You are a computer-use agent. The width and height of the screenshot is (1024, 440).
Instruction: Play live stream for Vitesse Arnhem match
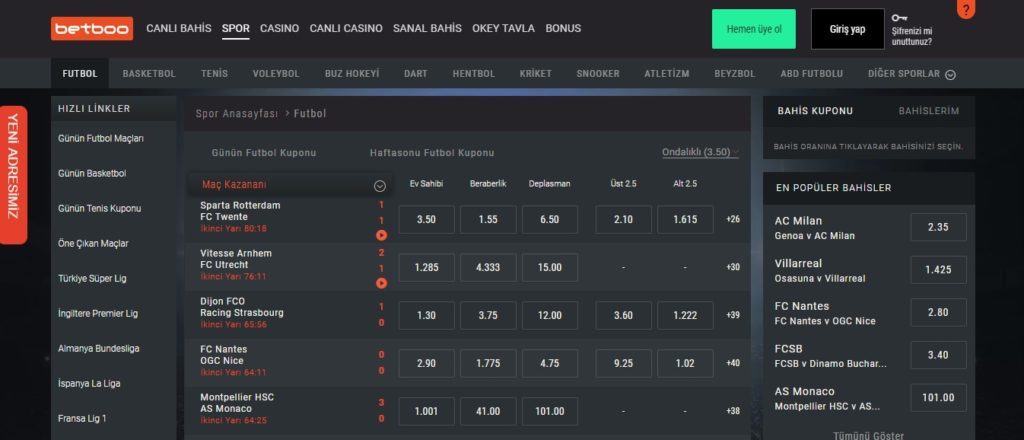[381, 283]
